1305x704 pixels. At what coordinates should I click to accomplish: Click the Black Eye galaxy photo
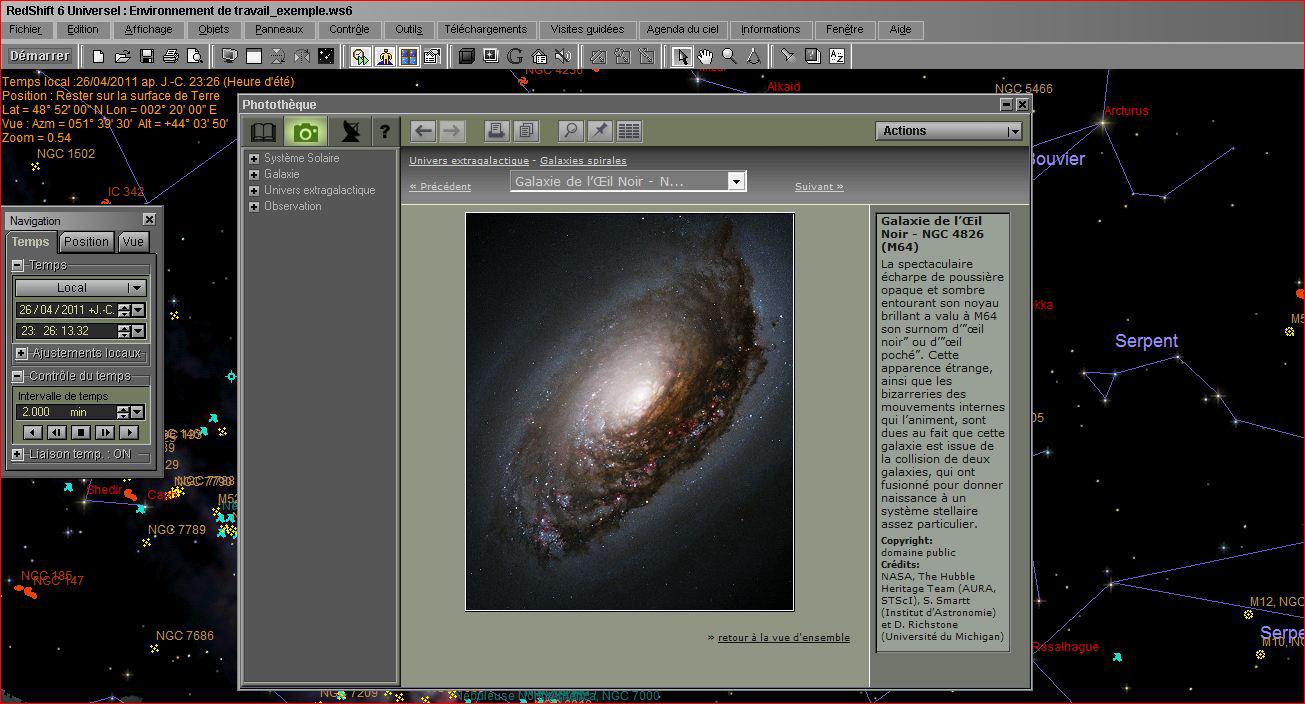(x=630, y=411)
